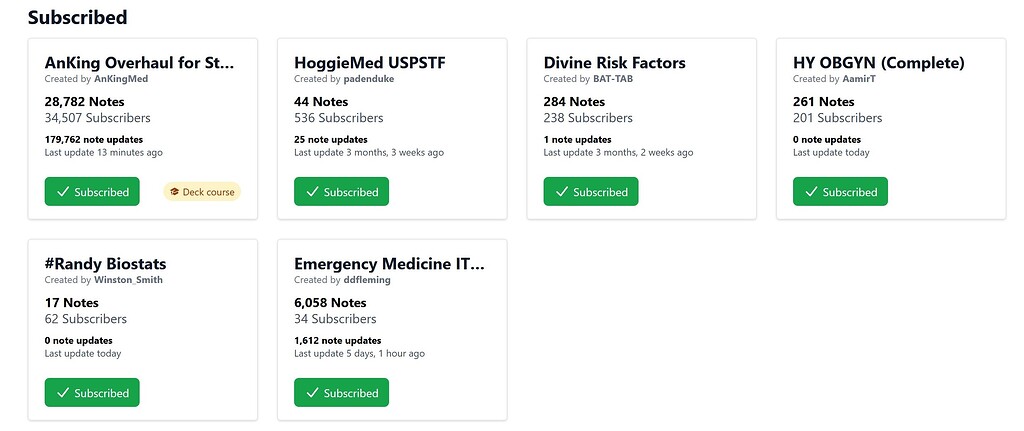Toggle Subscribed button on #Randy Biostats deck
Viewport: 1024px width, 431px height.
tap(92, 392)
